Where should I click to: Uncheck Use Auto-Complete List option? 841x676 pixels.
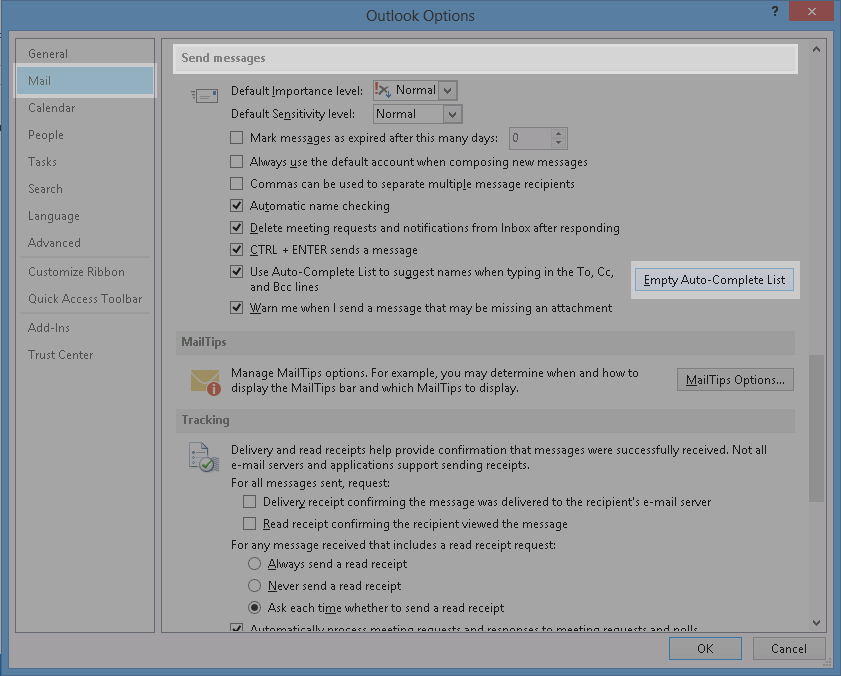[237, 271]
